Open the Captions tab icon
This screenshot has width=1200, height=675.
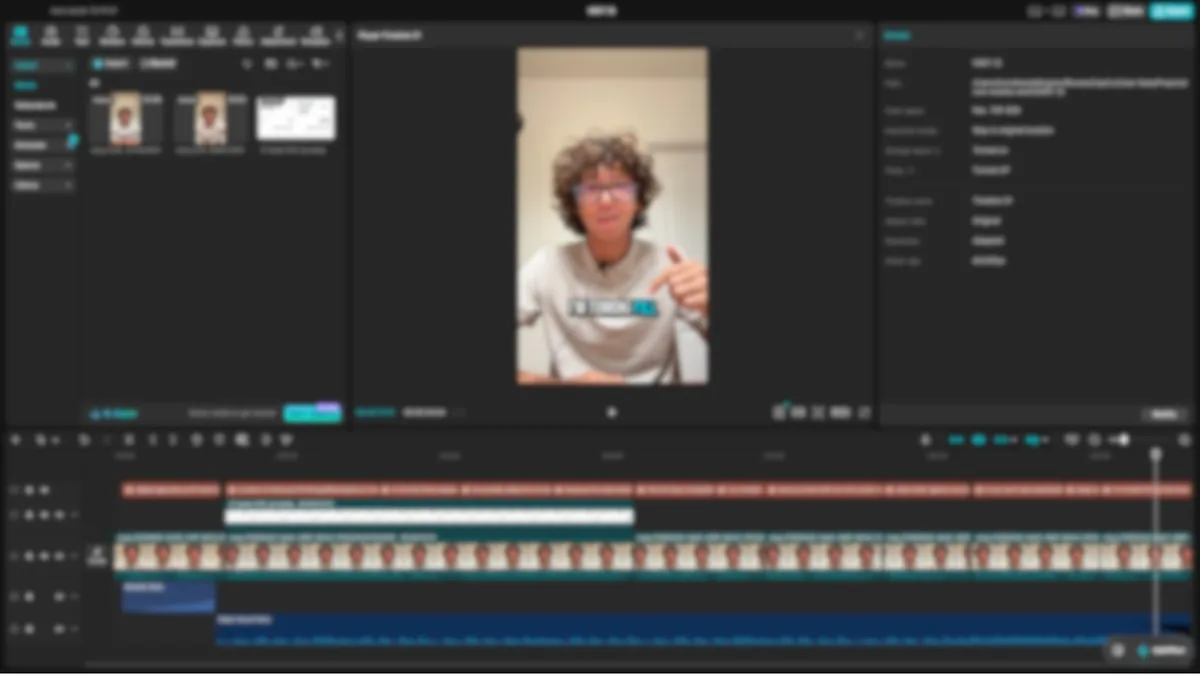(211, 35)
